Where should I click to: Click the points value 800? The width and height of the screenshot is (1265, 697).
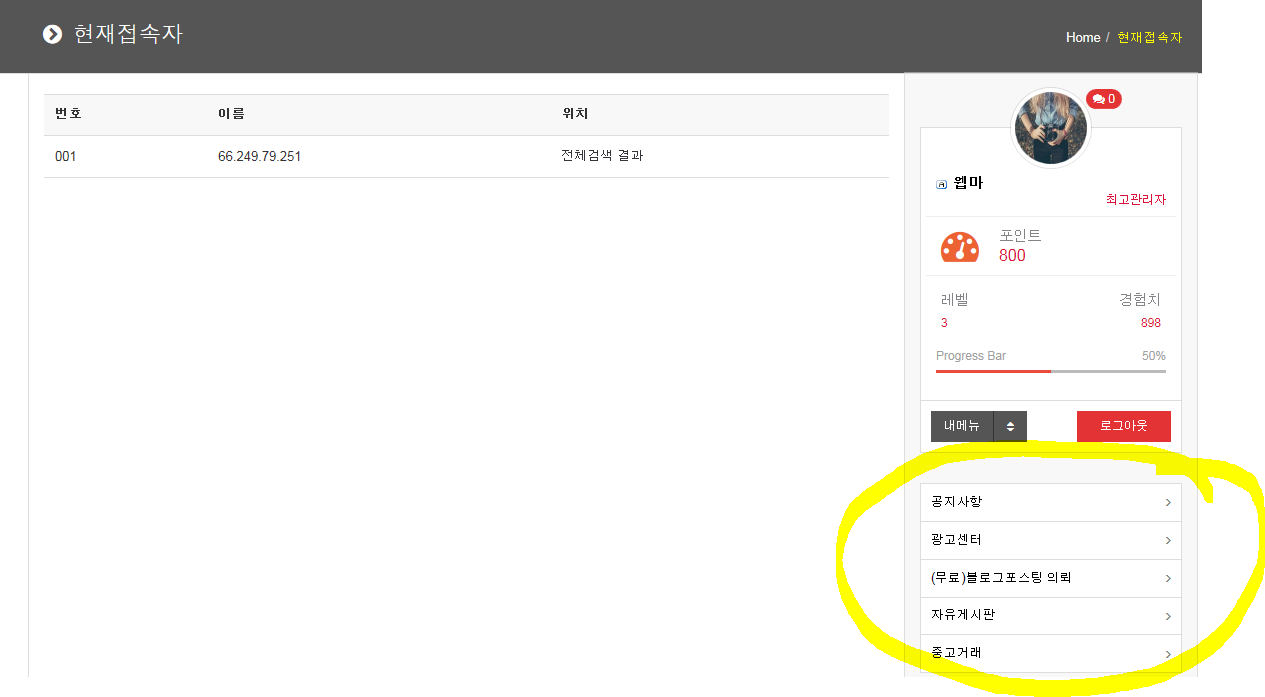[1012, 256]
